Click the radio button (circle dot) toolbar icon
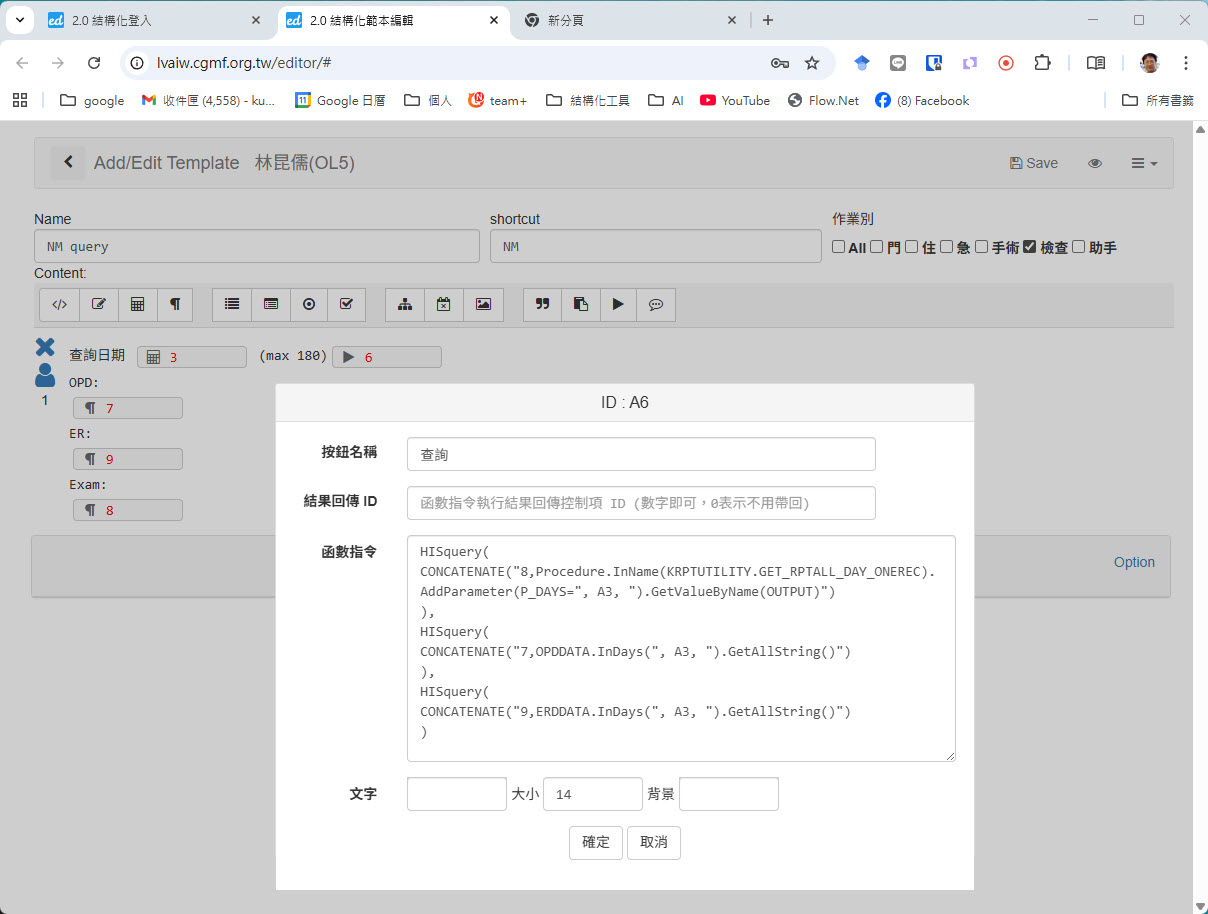Image resolution: width=1208 pixels, height=914 pixels. (309, 305)
